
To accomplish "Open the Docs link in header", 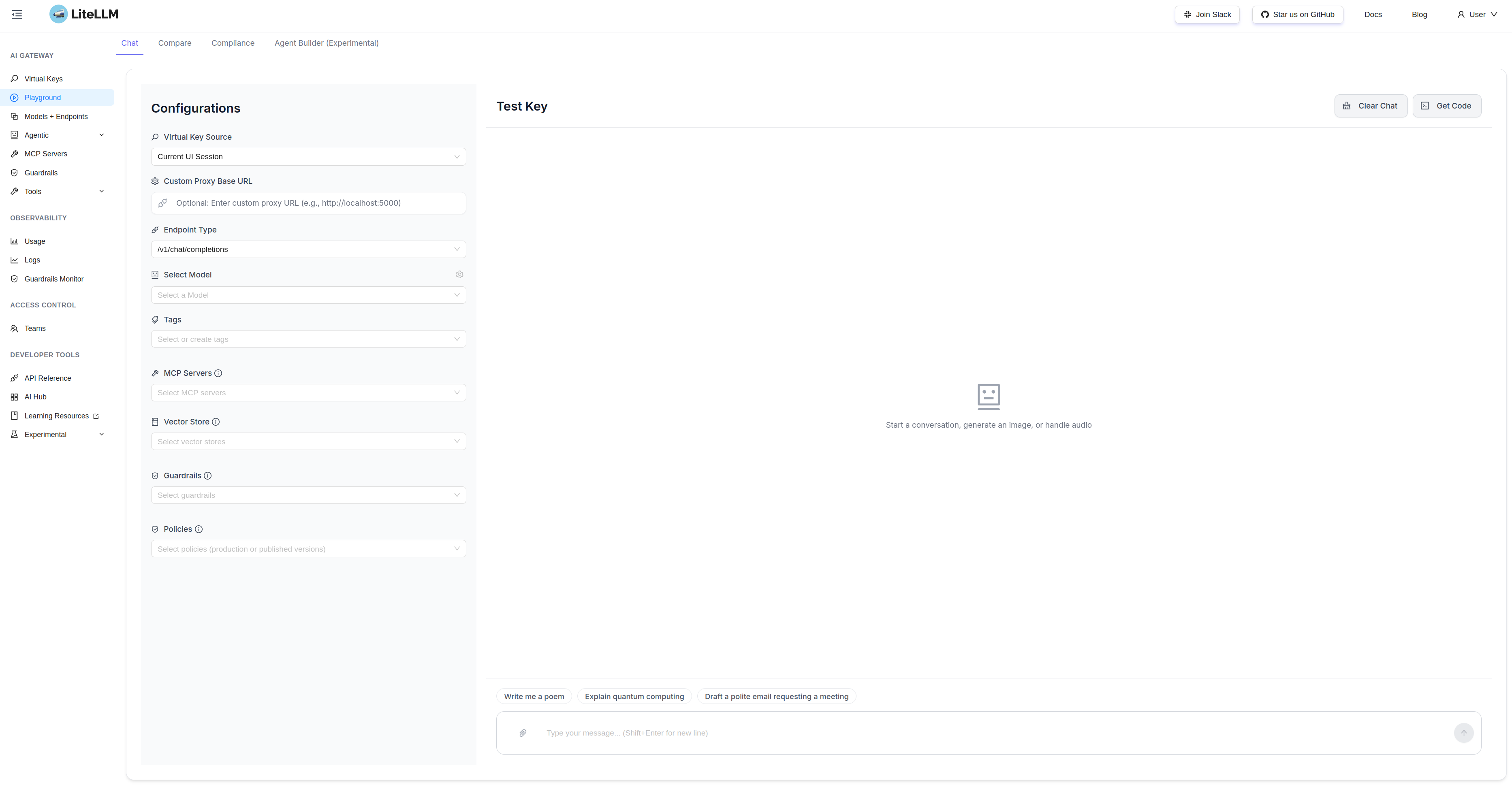I will (1373, 15).
